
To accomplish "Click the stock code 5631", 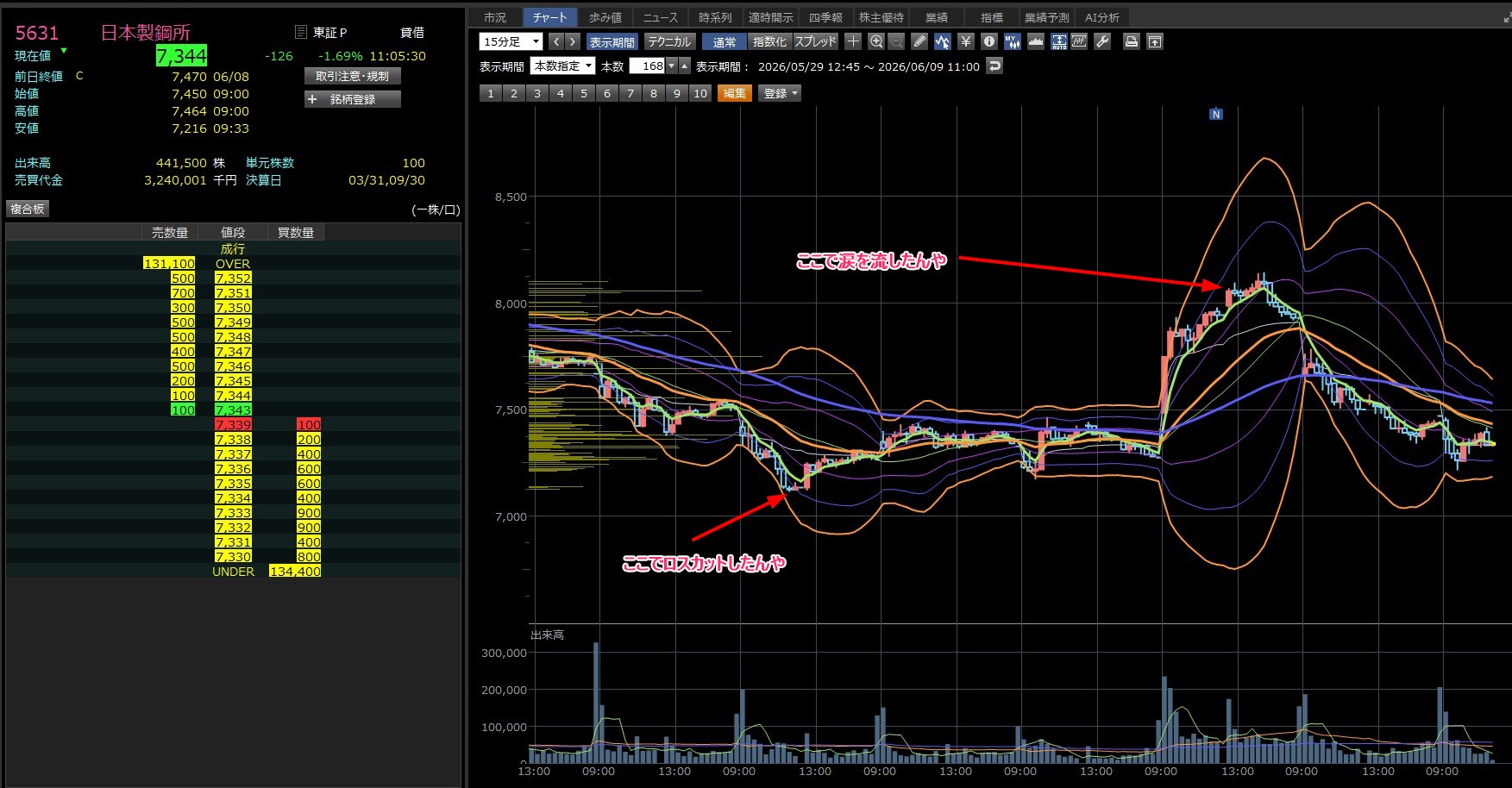I will coord(37,33).
